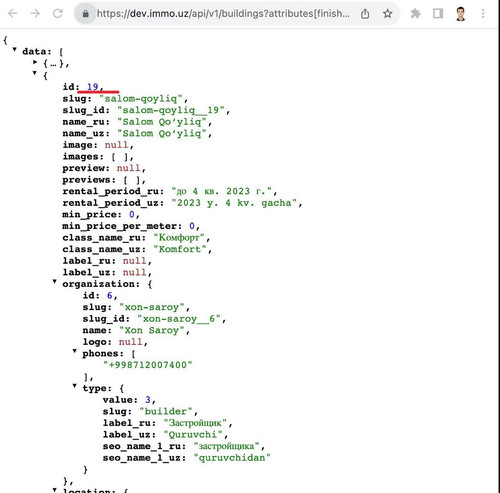Viewport: 500px width, 493px height.
Task: Select class_name_ru value "Комфорт"
Action: click(179, 238)
